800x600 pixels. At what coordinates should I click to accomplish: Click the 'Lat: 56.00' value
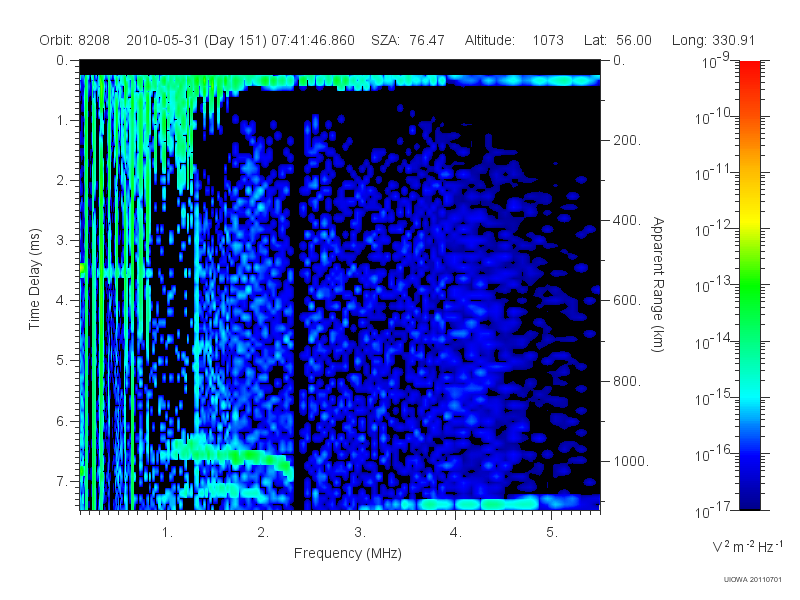618,40
